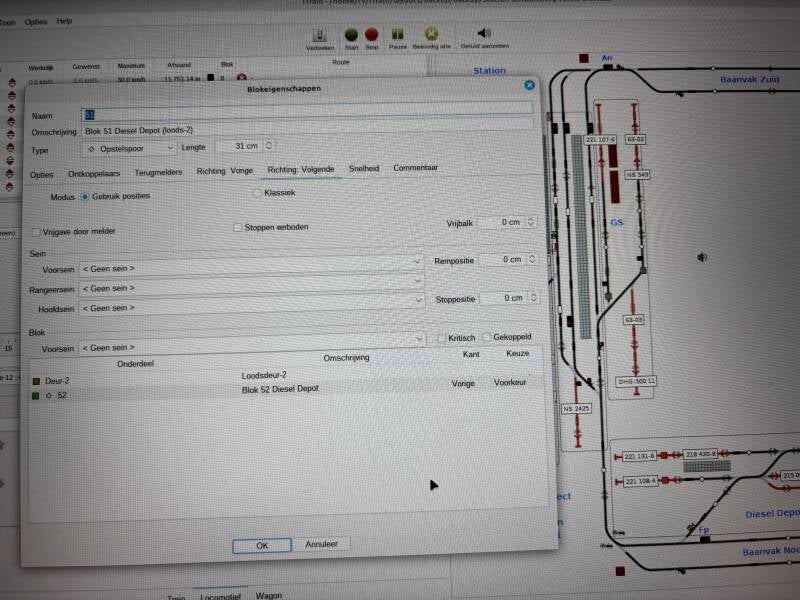Click the Lengte 31 cm field
Viewport: 800px width, 600px height.
tap(239, 146)
